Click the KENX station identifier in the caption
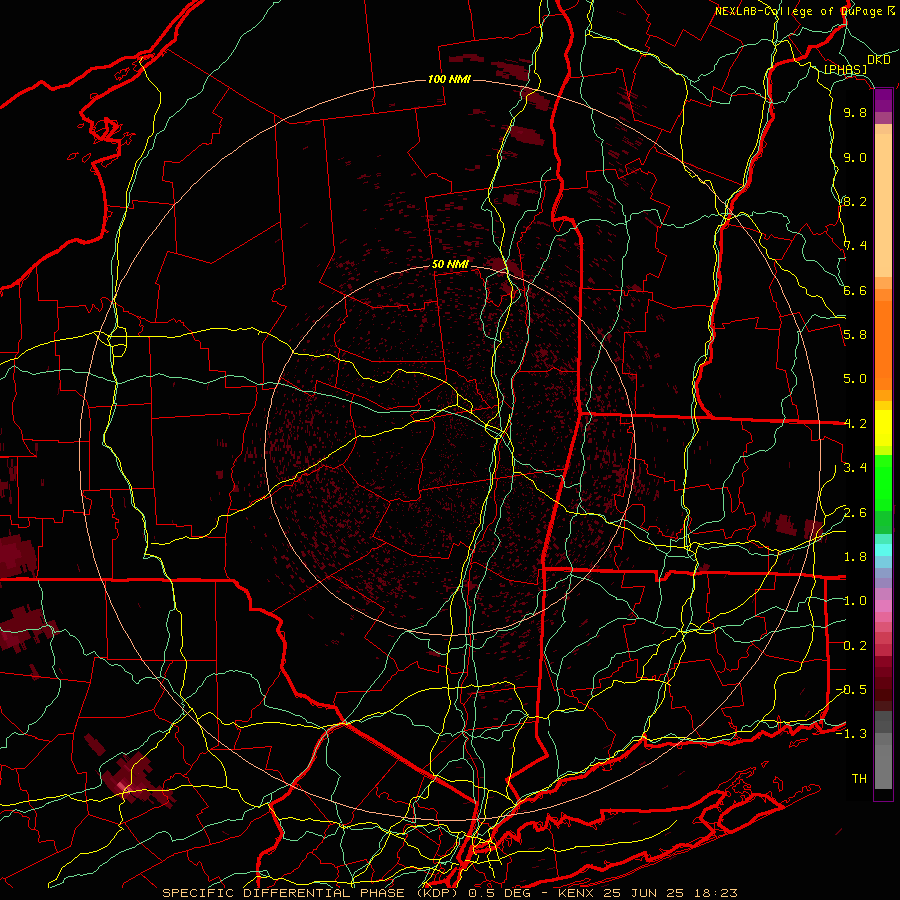This screenshot has height=900, width=900. pyautogui.click(x=576, y=893)
